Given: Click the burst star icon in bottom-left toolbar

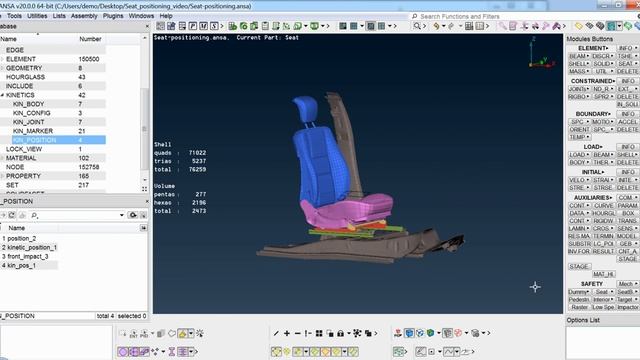Looking at the screenshot, I should (x=200, y=333).
